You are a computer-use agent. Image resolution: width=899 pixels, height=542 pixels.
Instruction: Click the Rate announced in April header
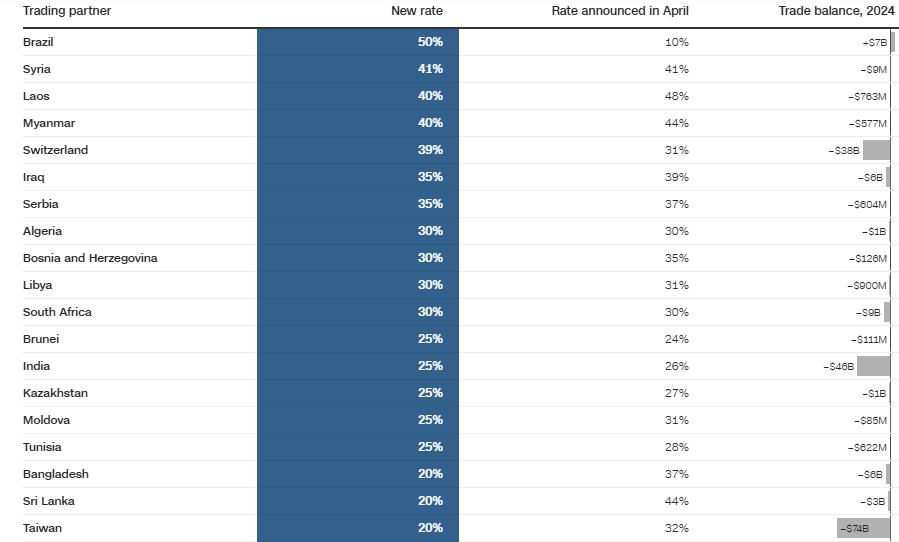620,11
